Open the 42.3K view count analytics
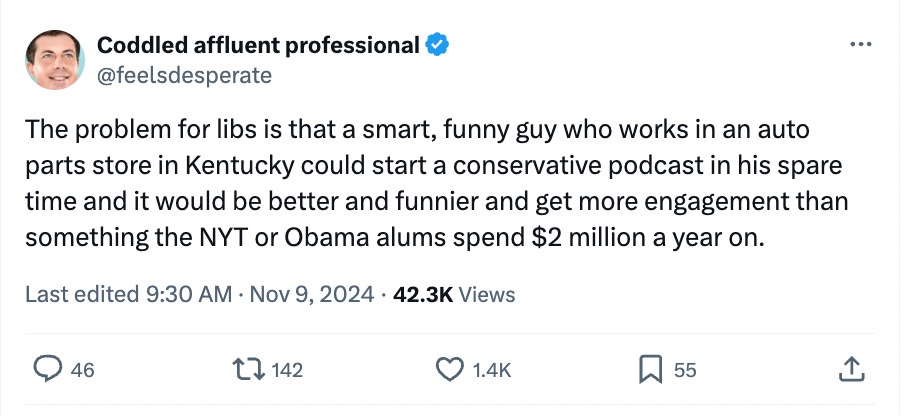This screenshot has width=910, height=416. pos(424,294)
